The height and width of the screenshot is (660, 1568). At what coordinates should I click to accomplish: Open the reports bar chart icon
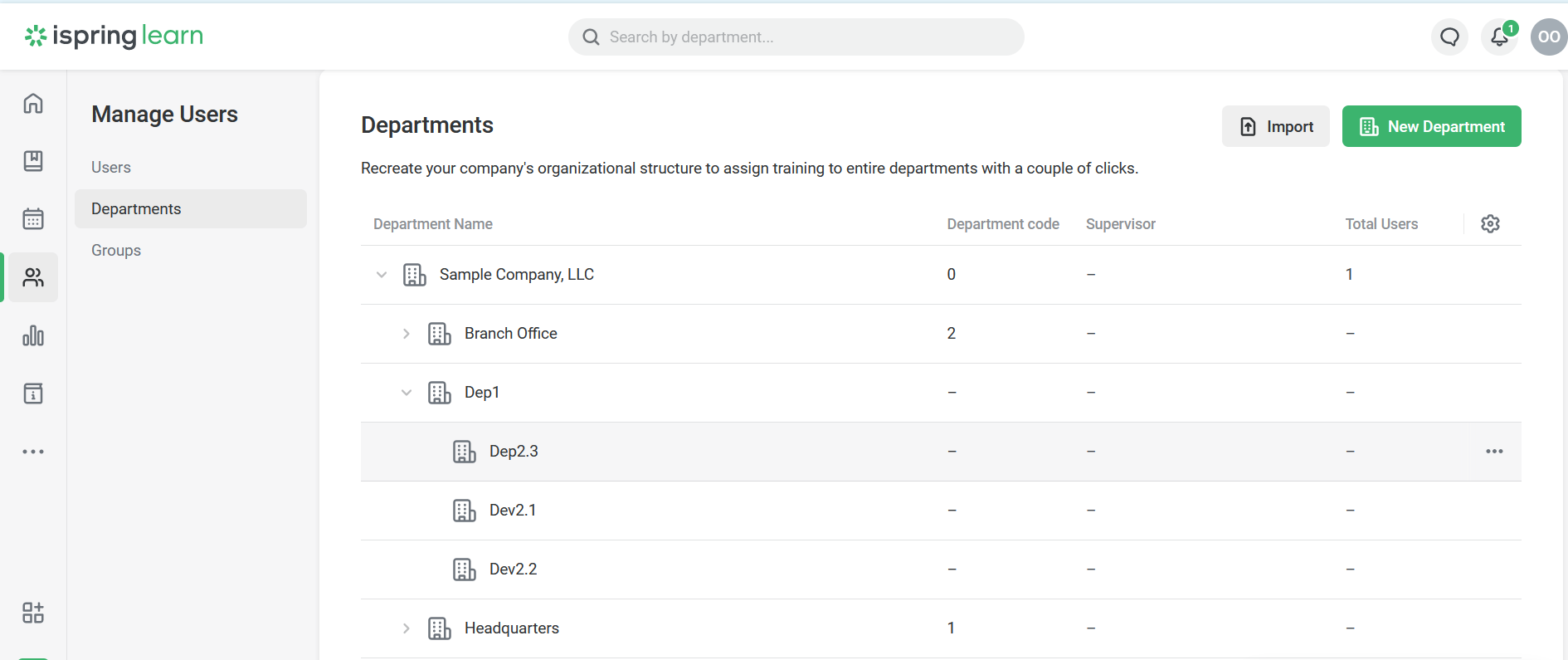[x=33, y=335]
